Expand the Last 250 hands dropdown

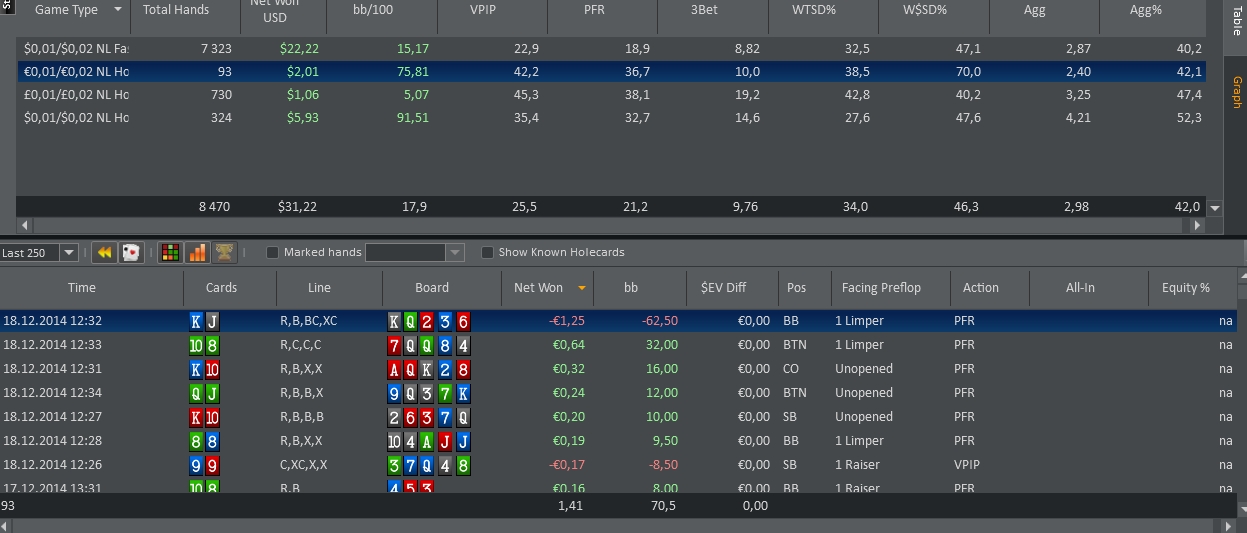click(69, 253)
